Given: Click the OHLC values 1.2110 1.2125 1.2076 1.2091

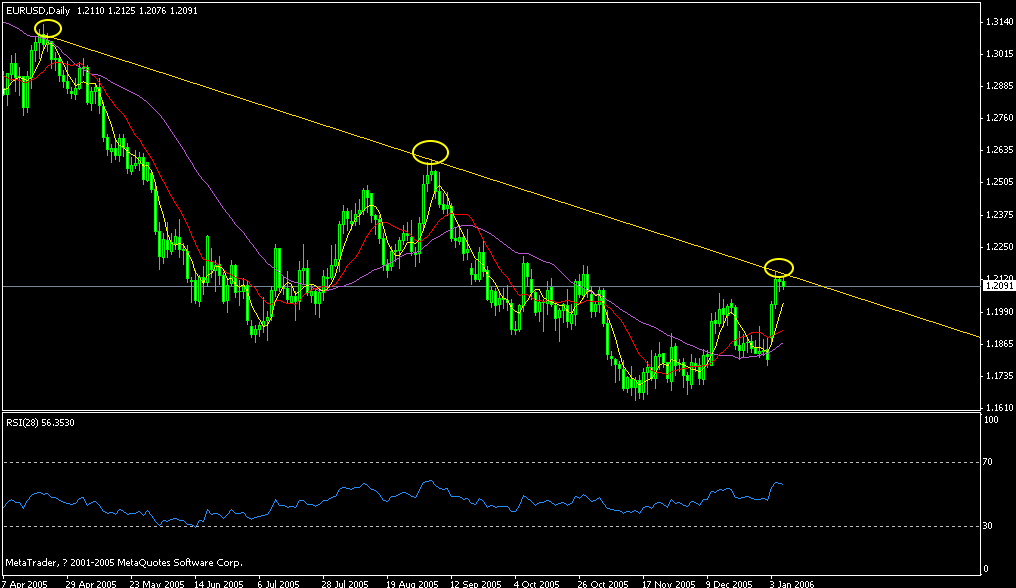Looking at the screenshot, I should tap(137, 11).
